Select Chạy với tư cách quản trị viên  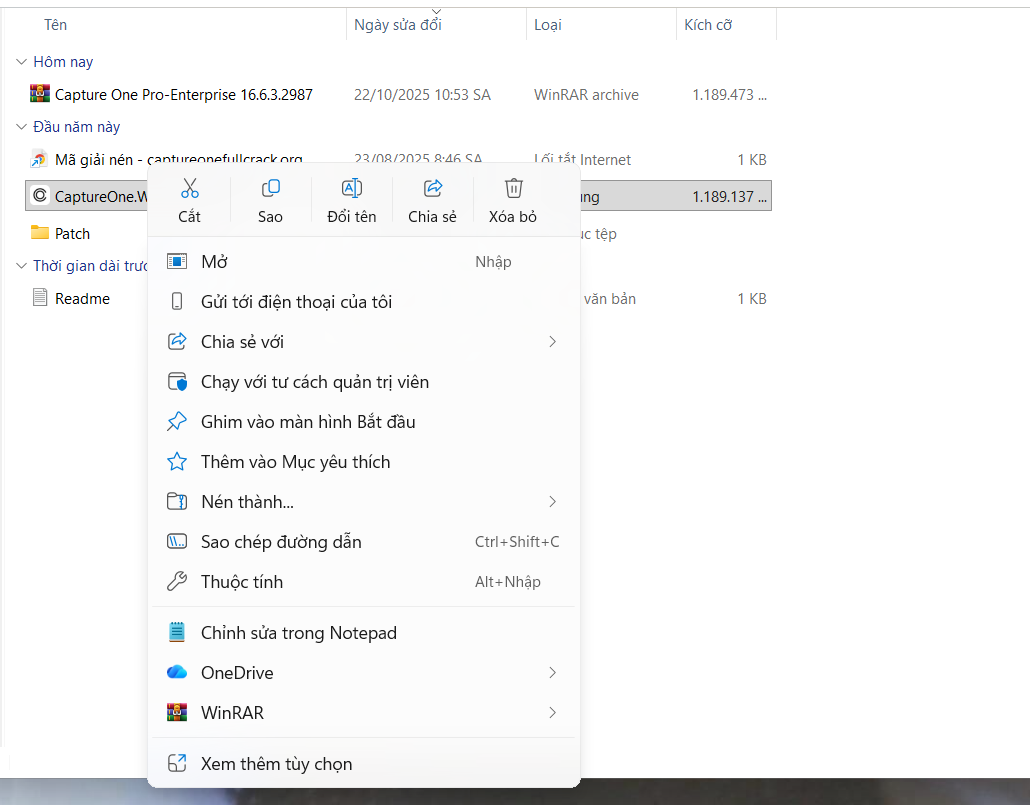tap(314, 382)
